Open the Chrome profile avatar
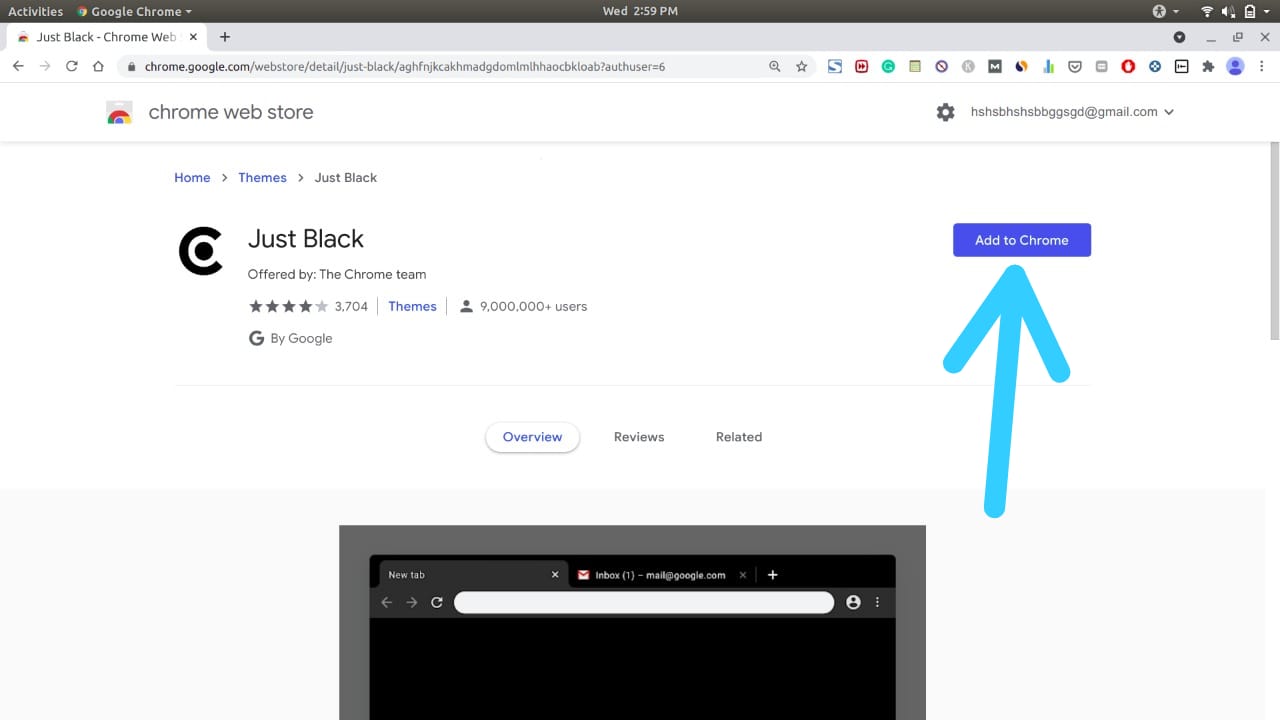 1235,66
